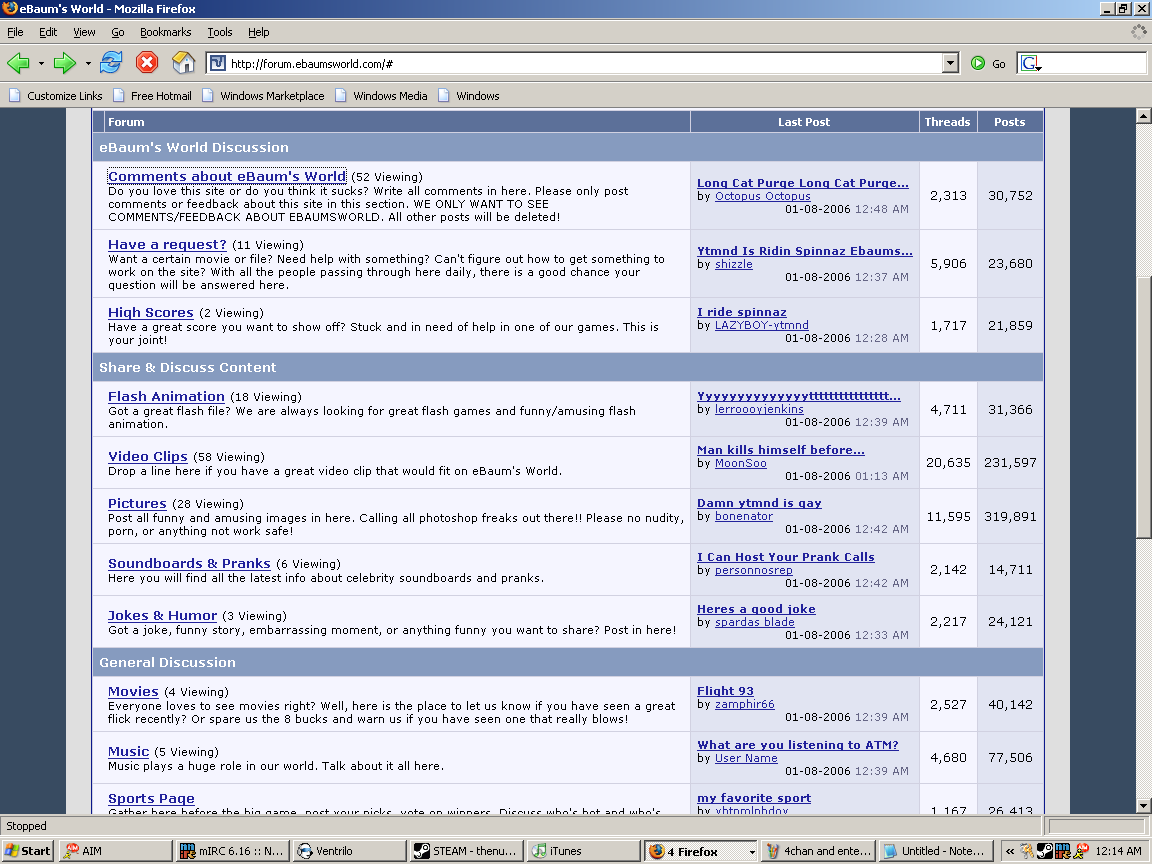Expand the Firefox taskbar group dropdown

pyautogui.click(x=751, y=852)
